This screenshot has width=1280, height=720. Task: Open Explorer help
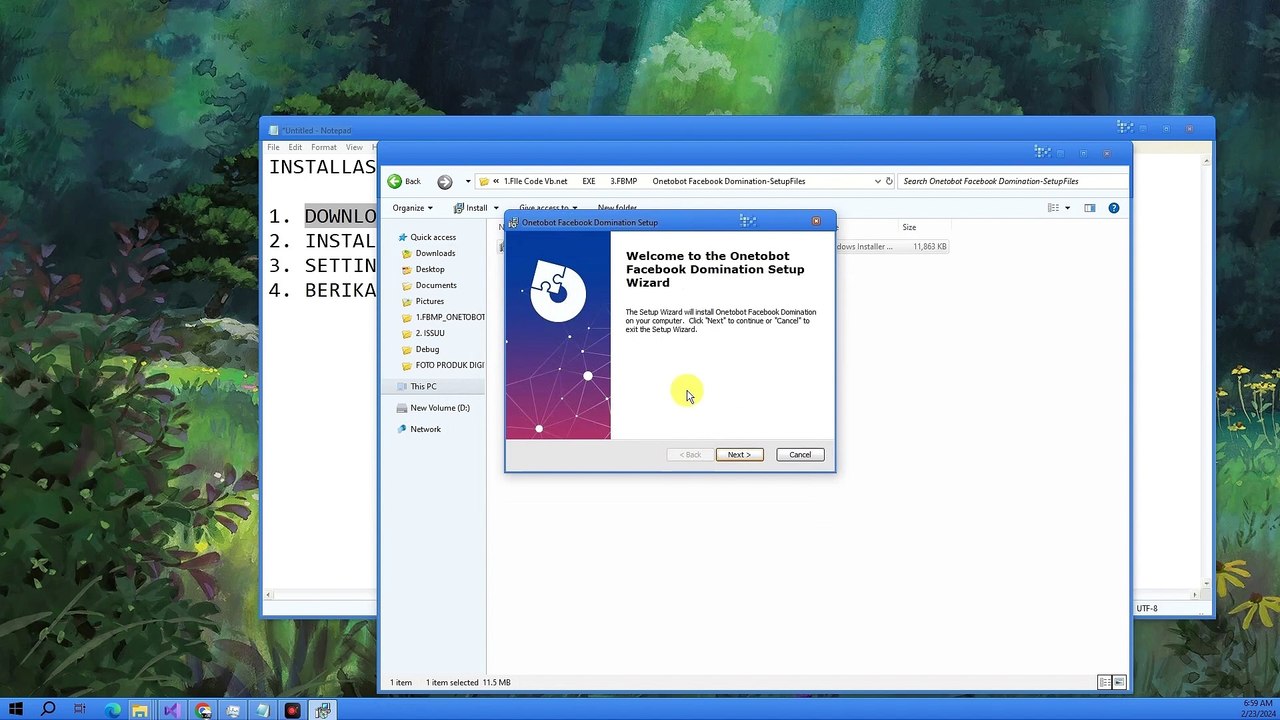(x=1114, y=208)
